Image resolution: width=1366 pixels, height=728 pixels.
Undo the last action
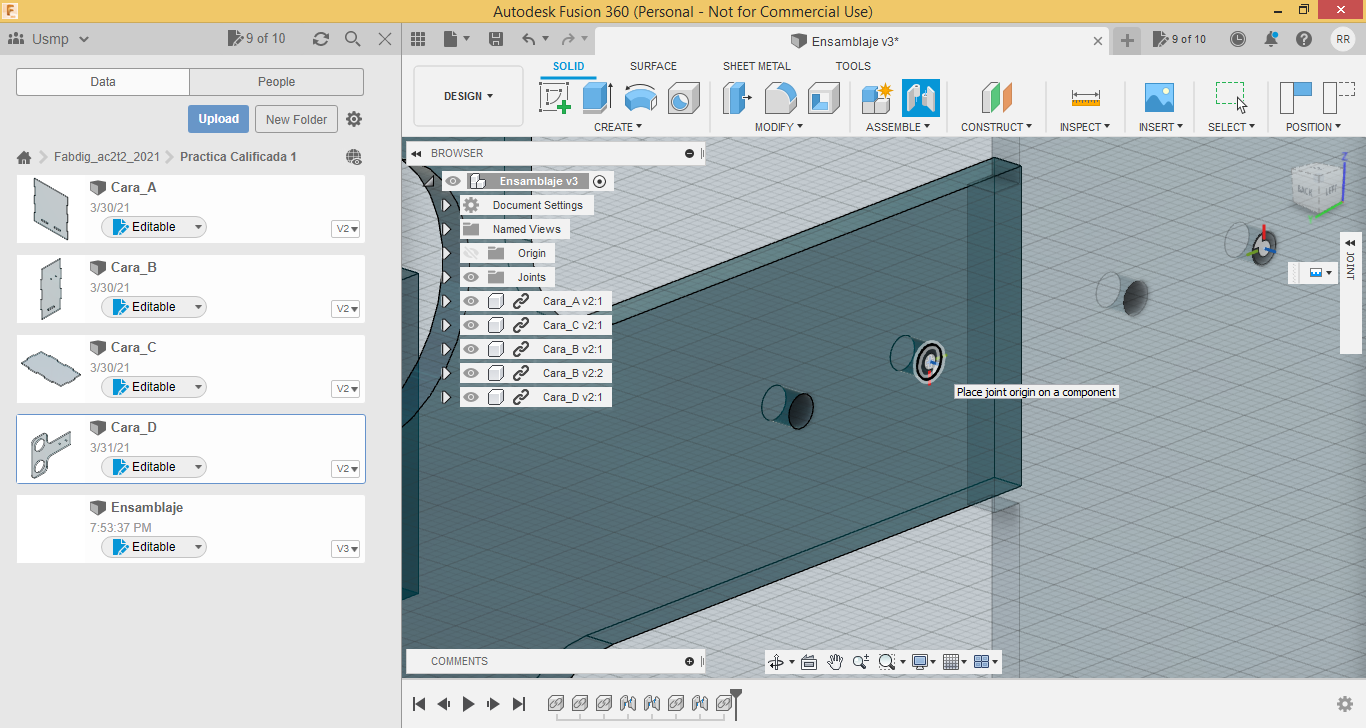[x=529, y=39]
